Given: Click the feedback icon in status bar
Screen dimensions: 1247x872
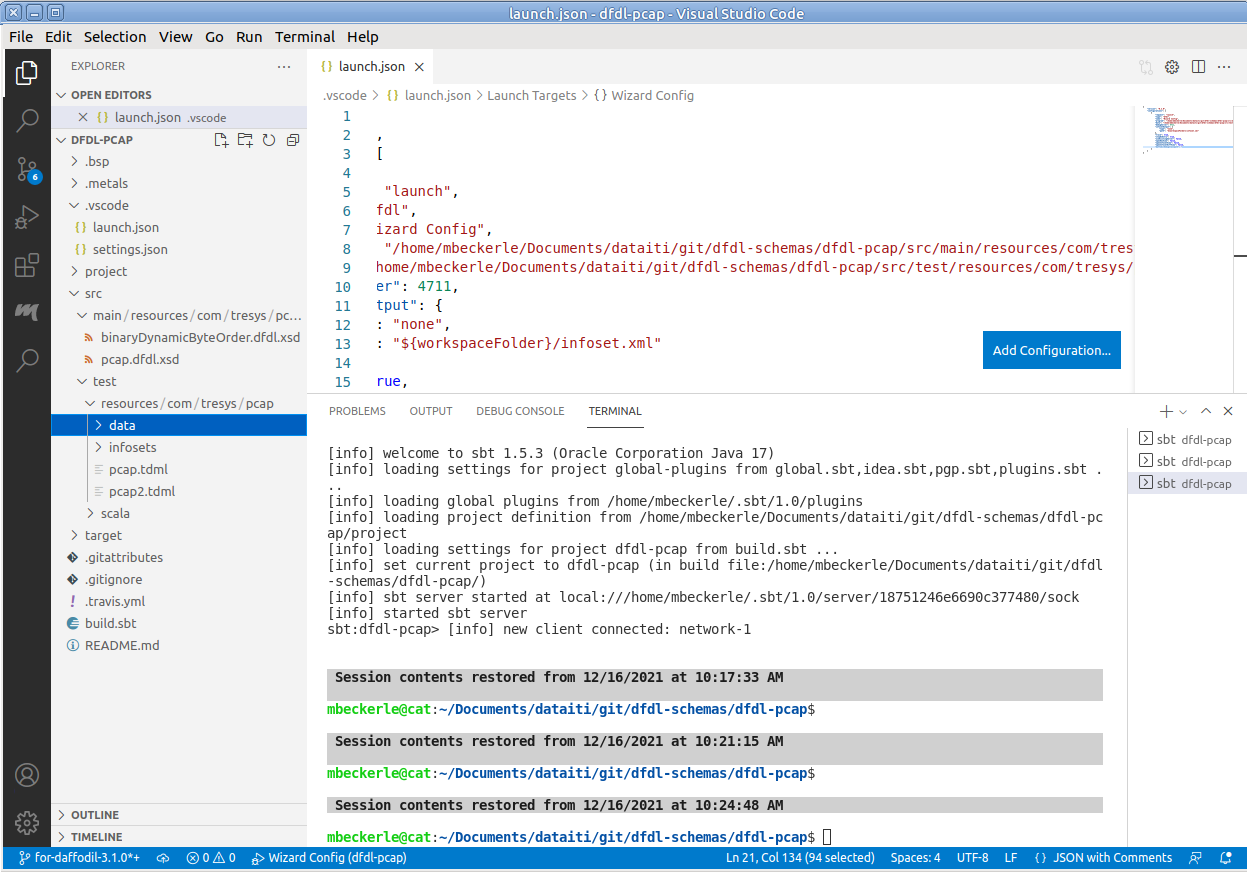Looking at the screenshot, I should pyautogui.click(x=1195, y=858).
